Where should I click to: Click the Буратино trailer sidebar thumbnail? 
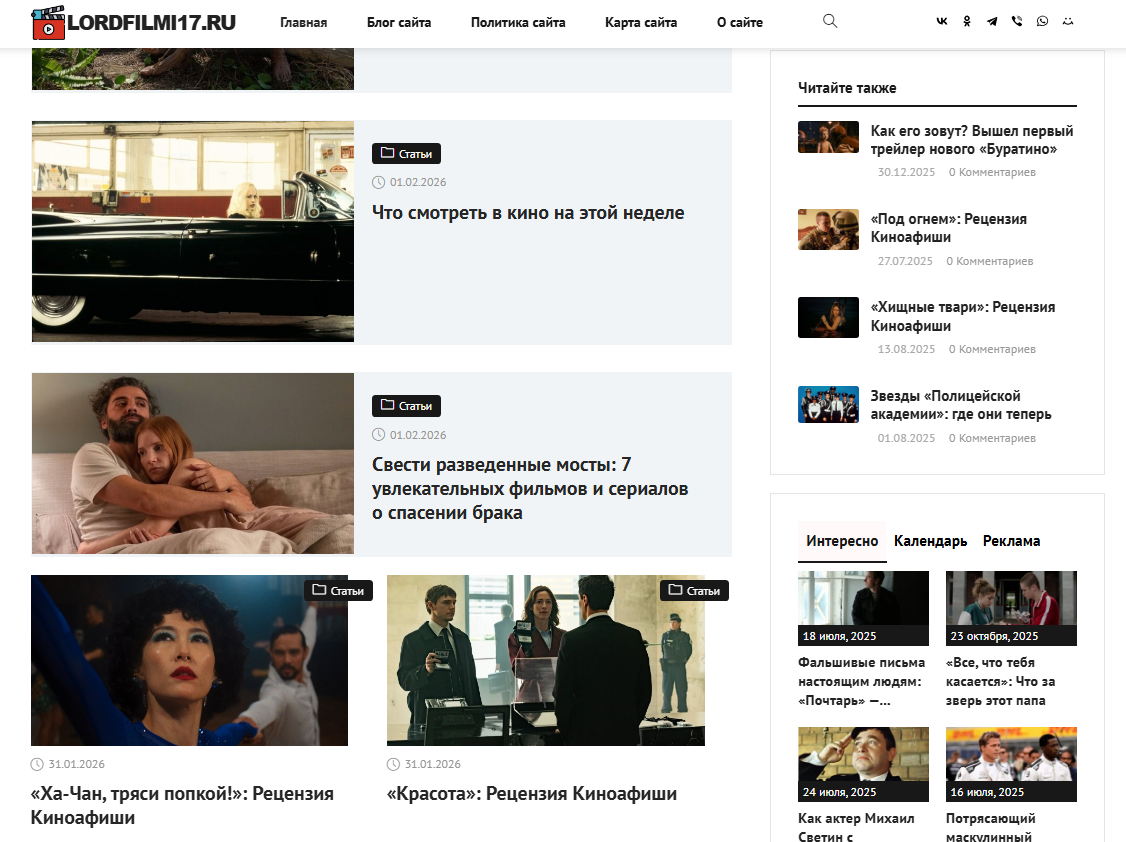pos(828,136)
